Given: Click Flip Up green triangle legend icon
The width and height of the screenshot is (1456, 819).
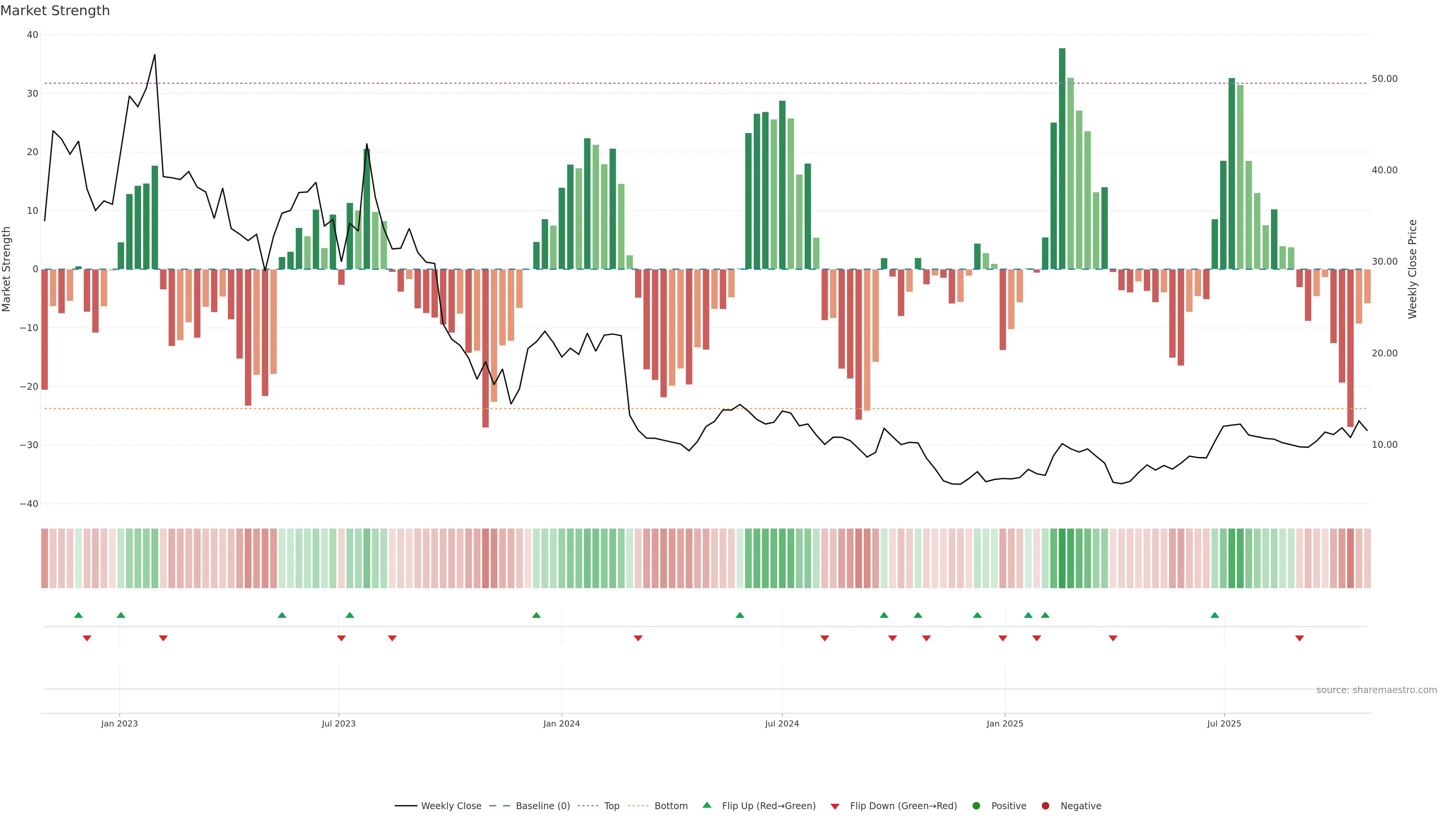Looking at the screenshot, I should [x=706, y=805].
